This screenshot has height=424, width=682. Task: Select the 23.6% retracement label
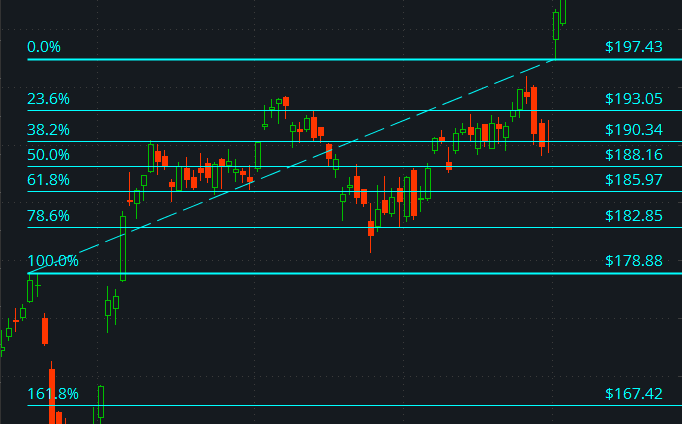pos(48,99)
